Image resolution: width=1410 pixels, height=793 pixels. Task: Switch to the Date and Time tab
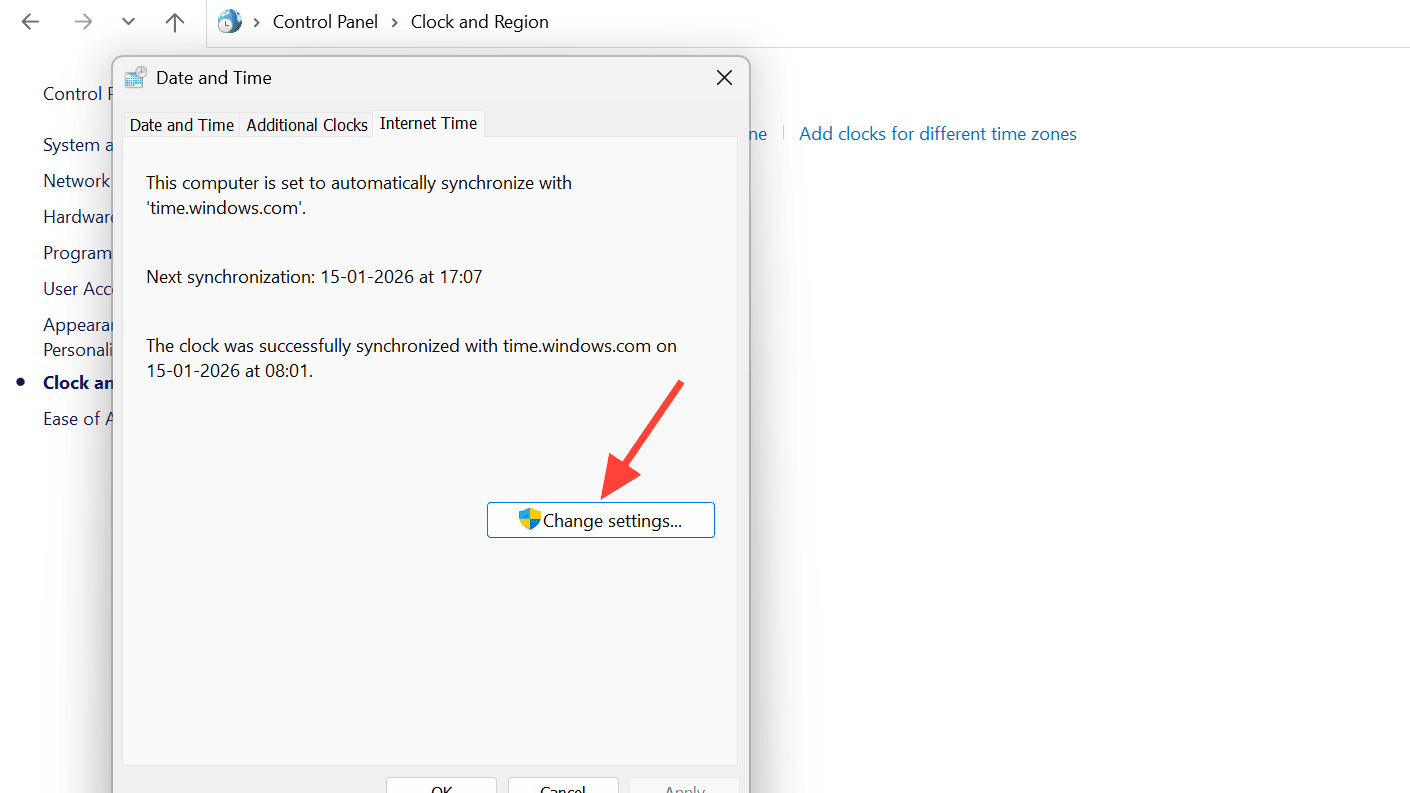(181, 124)
